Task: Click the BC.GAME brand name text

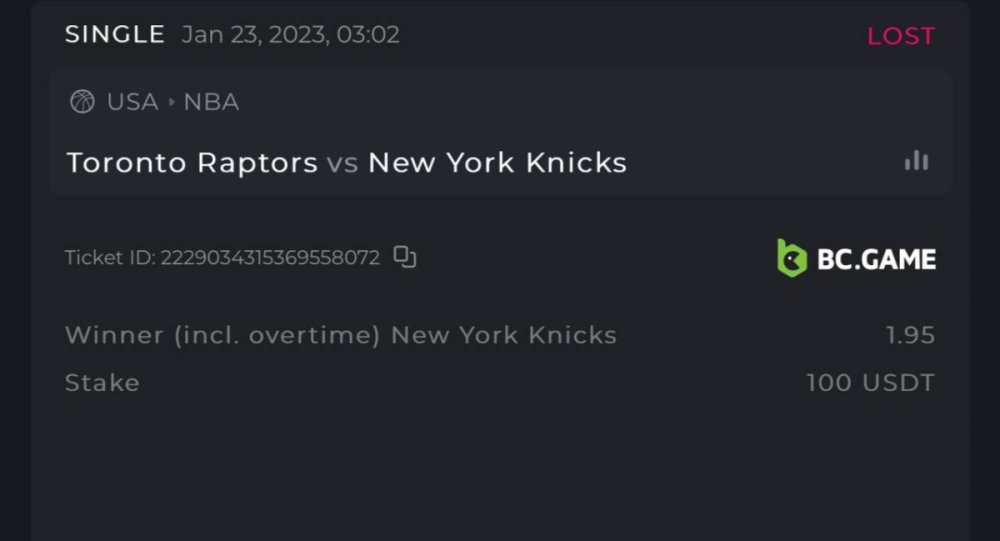Action: (x=876, y=259)
